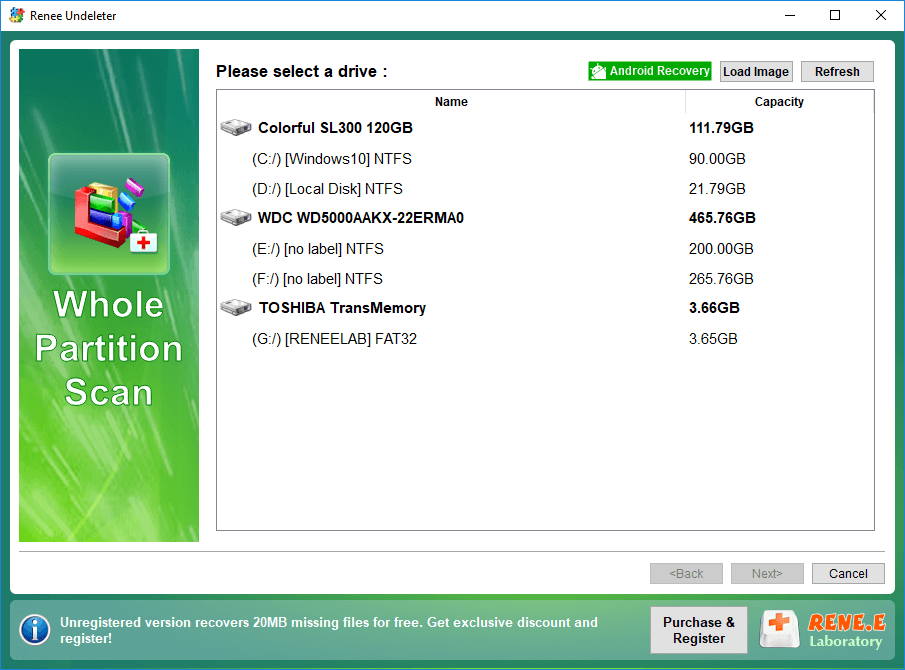Select the D:/ Local Disk partition
905x670 pixels.
tap(327, 189)
